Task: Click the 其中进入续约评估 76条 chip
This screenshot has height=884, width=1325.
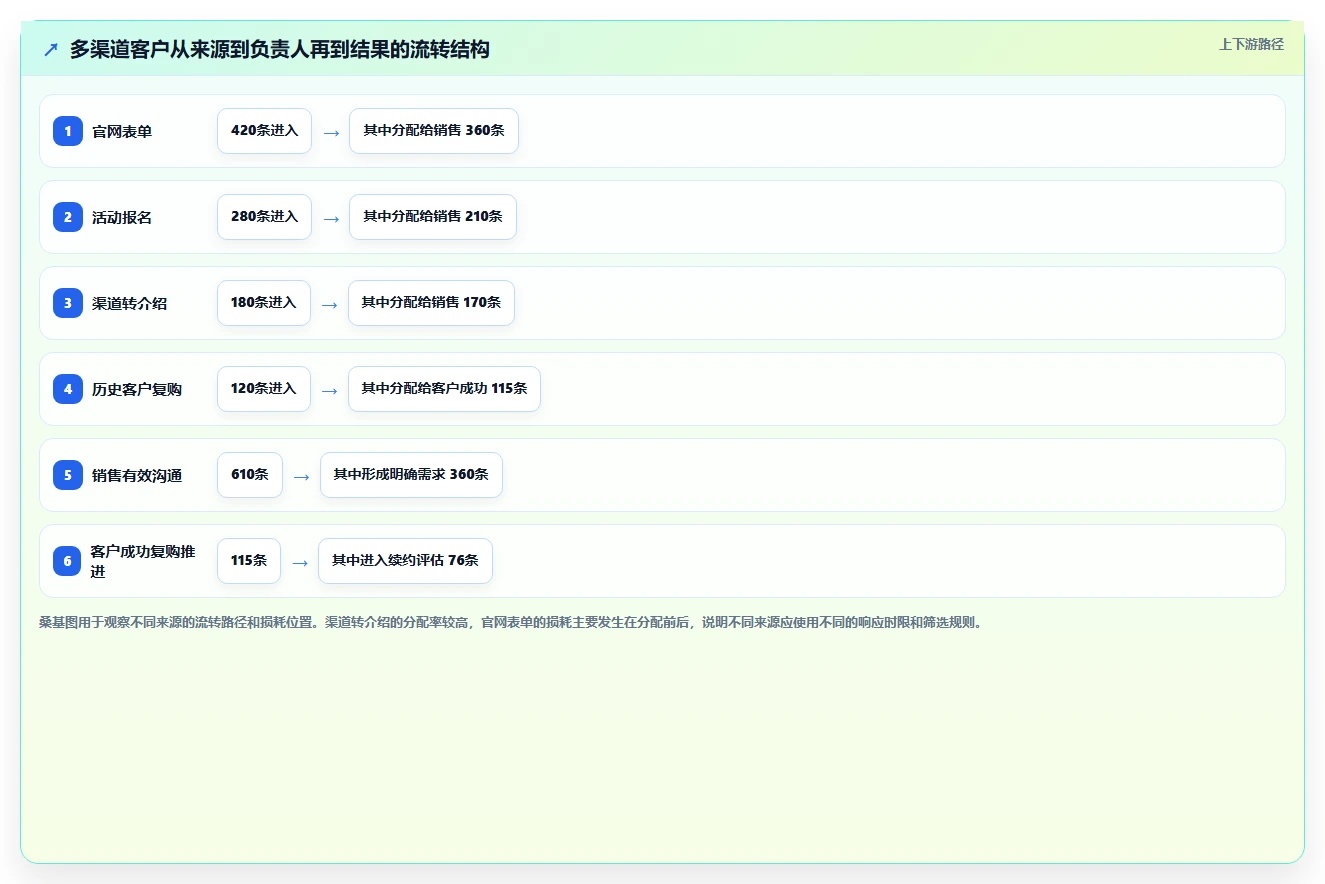Action: click(405, 561)
